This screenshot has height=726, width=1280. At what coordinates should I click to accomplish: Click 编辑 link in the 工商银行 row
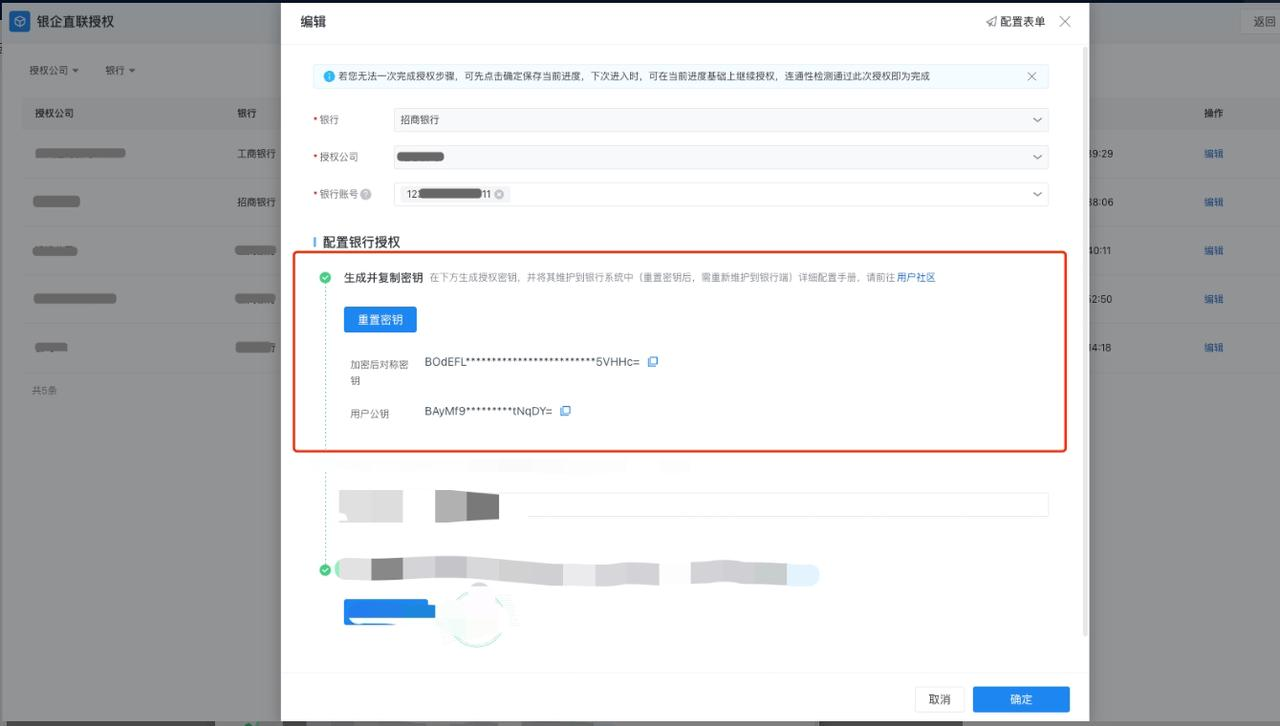point(1214,154)
